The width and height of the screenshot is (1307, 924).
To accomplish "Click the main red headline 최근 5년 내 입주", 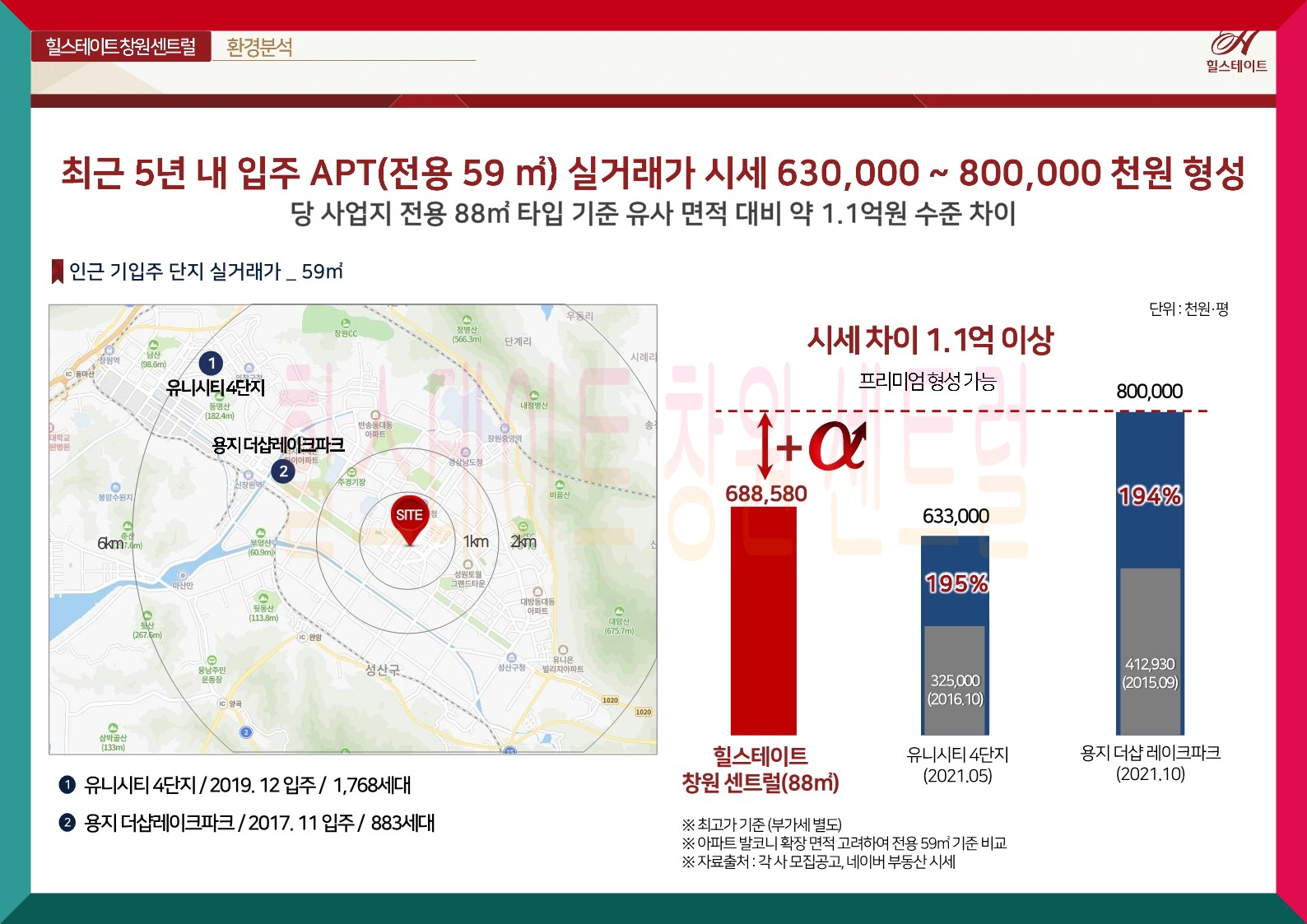I will tap(653, 173).
